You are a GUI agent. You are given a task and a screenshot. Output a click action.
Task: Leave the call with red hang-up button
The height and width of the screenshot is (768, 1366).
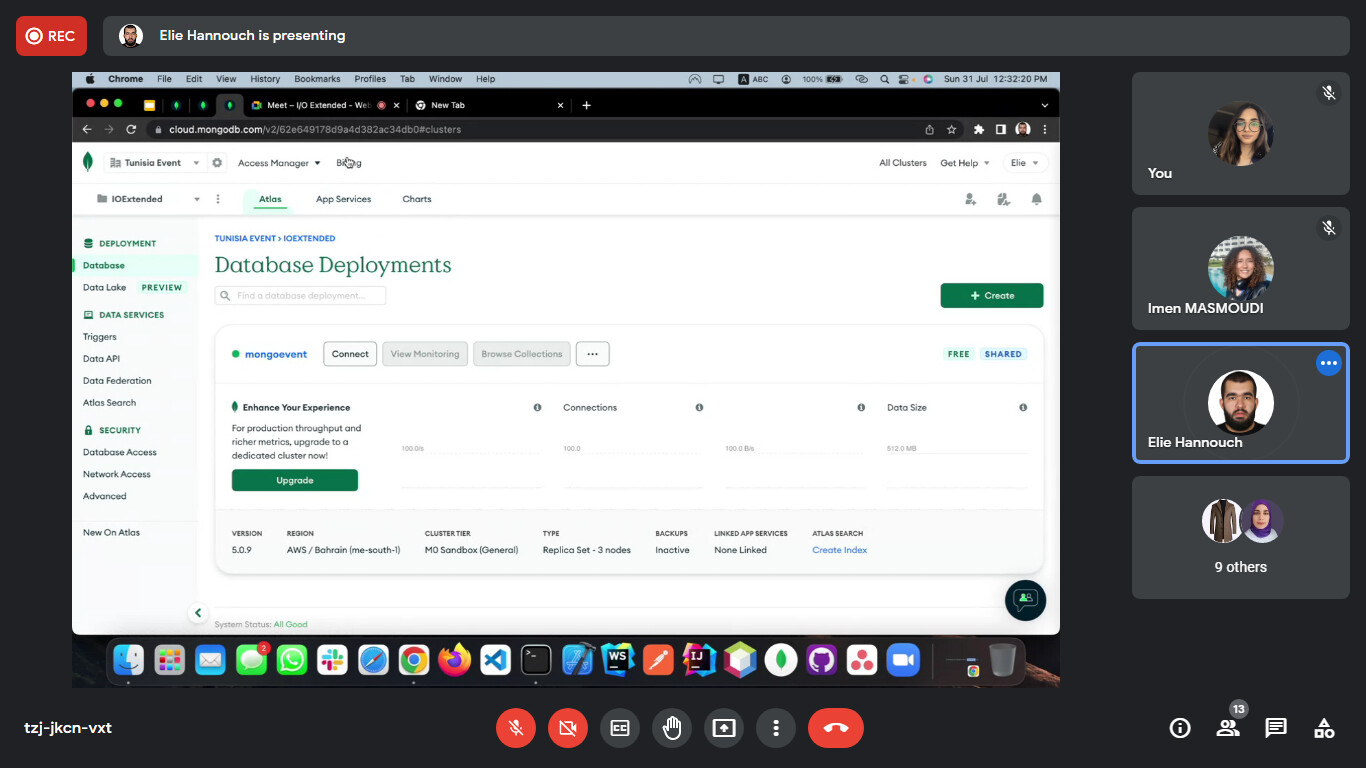coord(835,728)
